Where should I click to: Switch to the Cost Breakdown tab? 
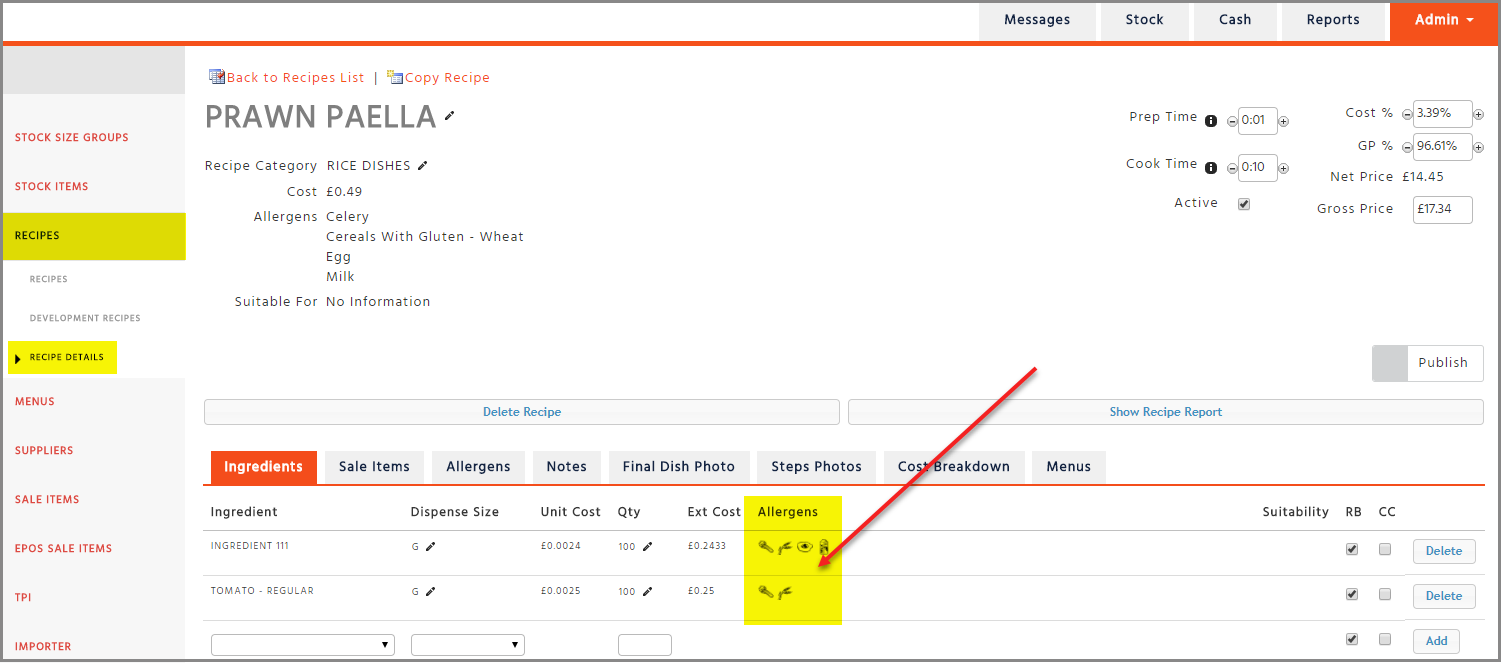point(953,467)
